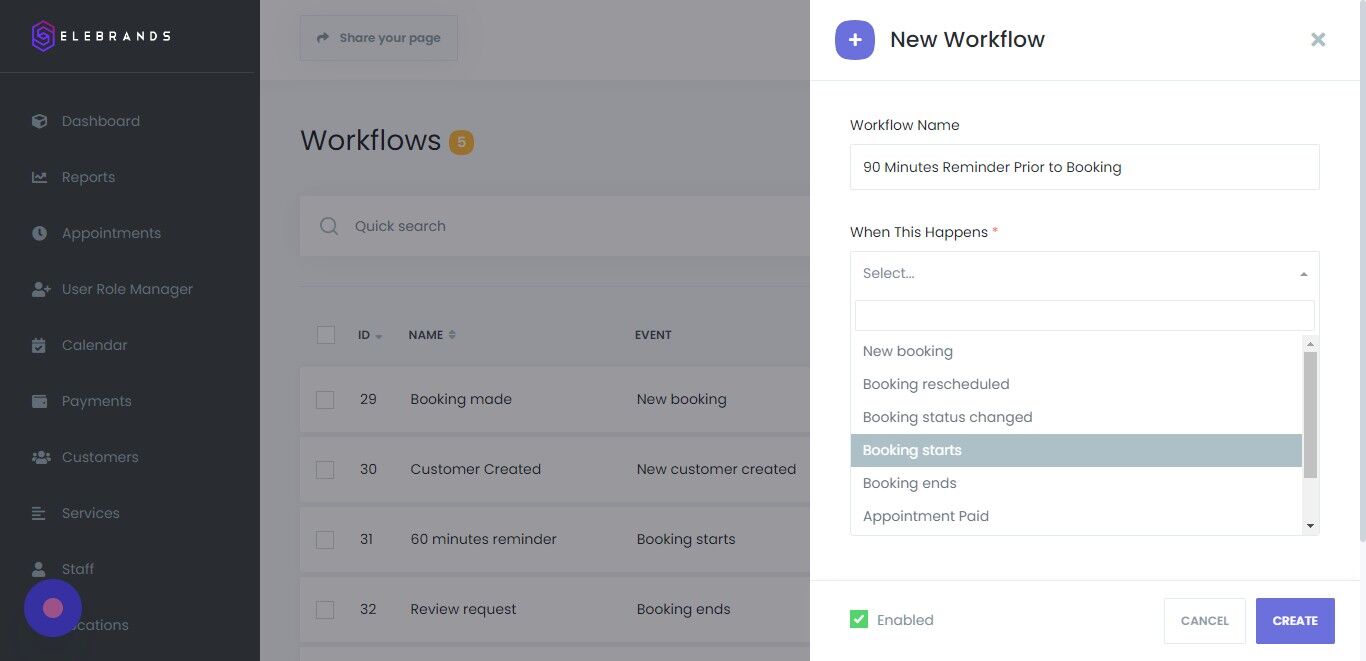1366x661 pixels.
Task: Click the Elebrands logo icon
Action: click(43, 36)
